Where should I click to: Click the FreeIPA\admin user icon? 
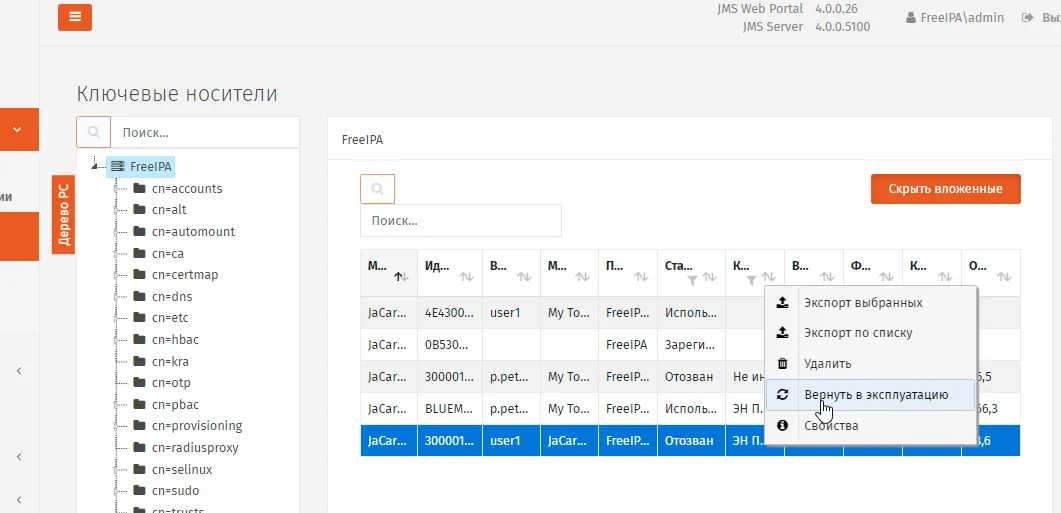click(911, 18)
